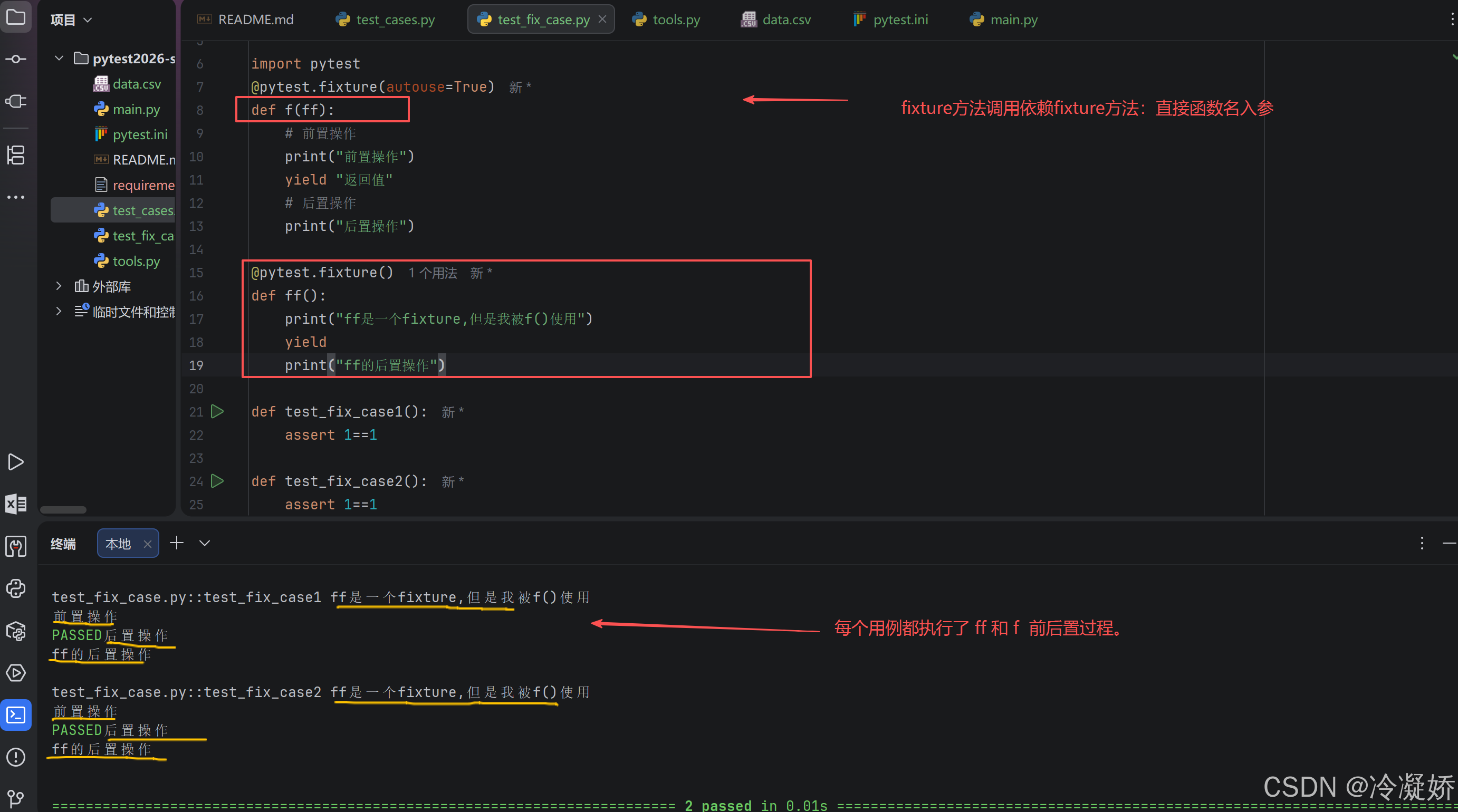Open the Excel plugin sidebar icon
The image size is (1458, 812).
click(16, 504)
